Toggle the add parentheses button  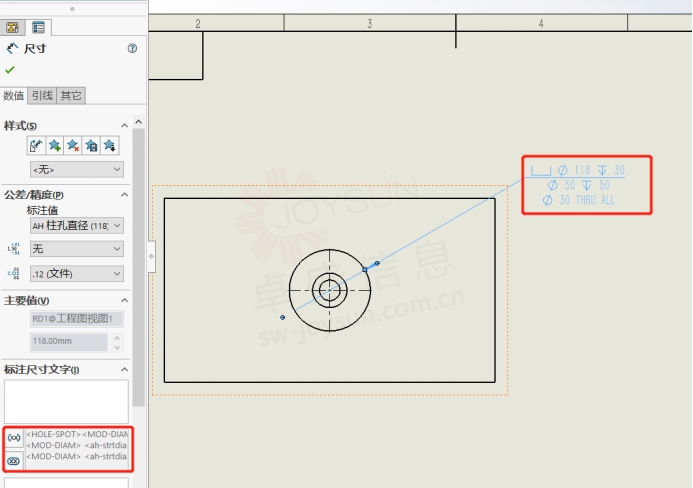click(x=14, y=439)
